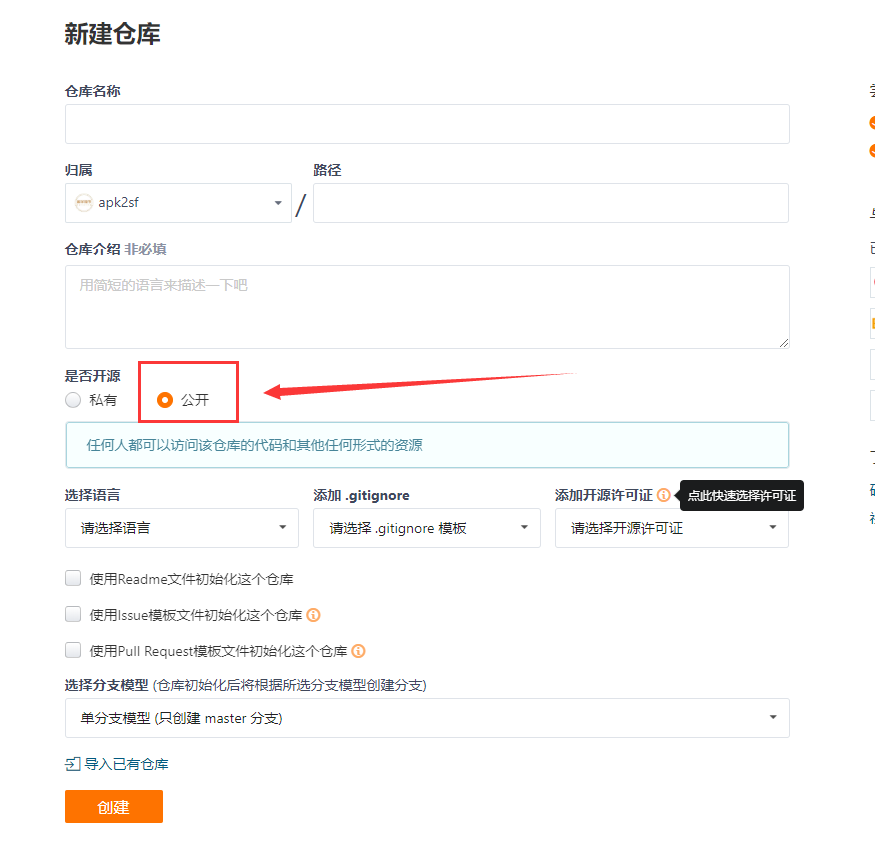
Task: Click the orange 创建 button
Action: click(114, 807)
